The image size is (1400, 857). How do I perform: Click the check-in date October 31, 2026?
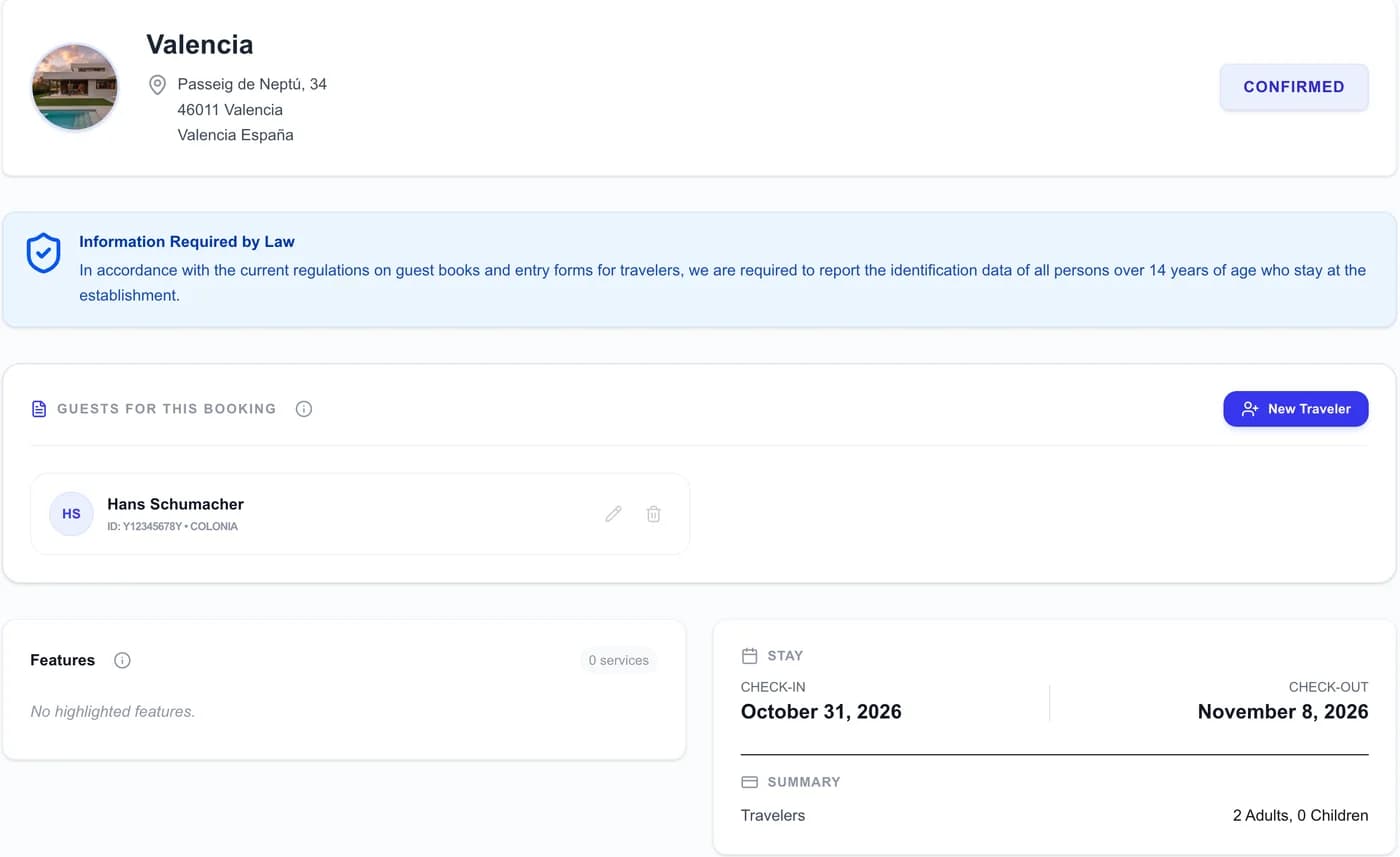[821, 712]
